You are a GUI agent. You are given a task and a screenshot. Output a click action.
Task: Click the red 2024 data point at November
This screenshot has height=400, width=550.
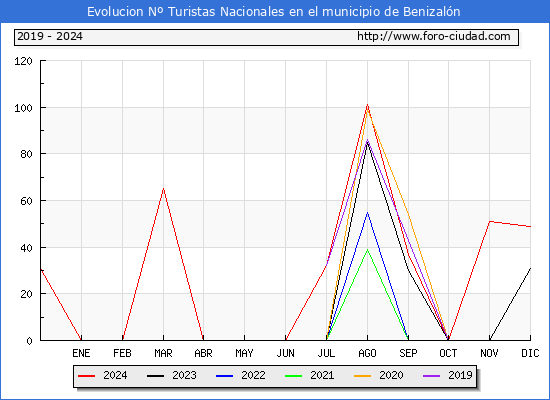tap(490, 221)
